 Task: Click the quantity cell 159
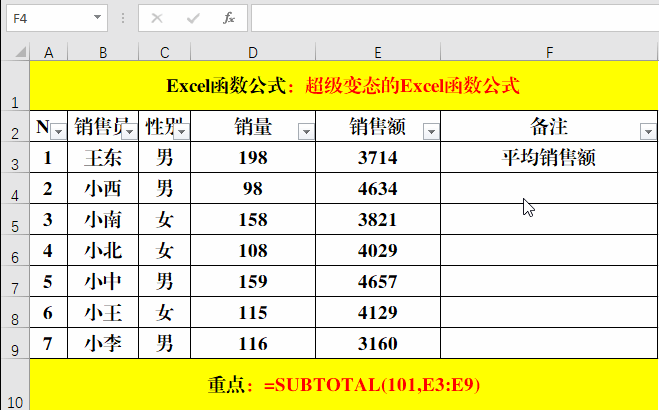point(253,281)
